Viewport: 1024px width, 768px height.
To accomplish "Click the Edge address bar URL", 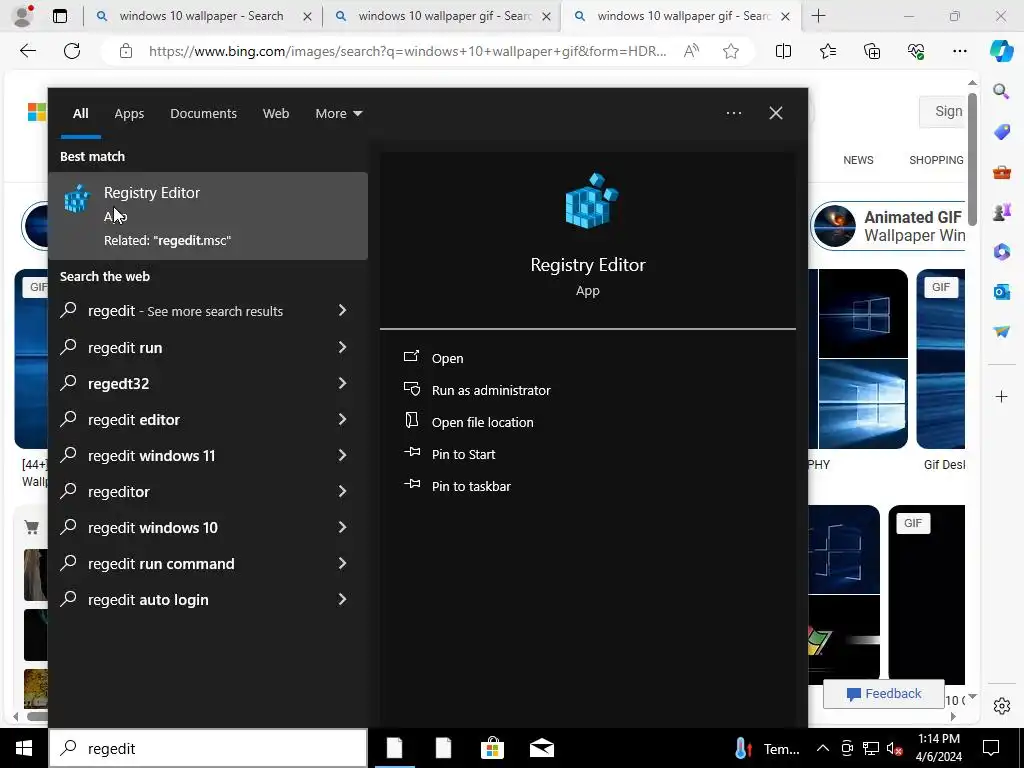I will 408,51.
